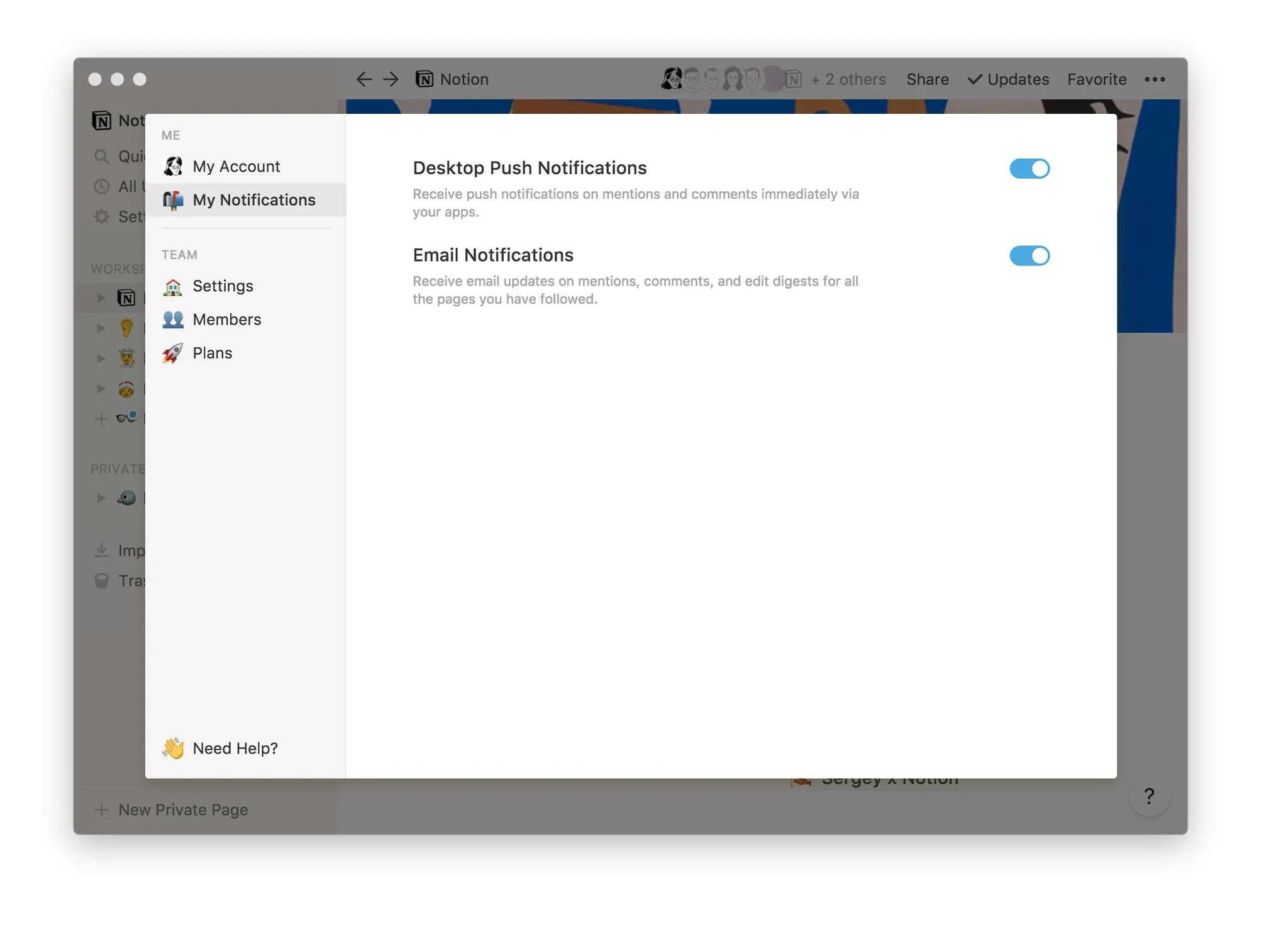The height and width of the screenshot is (937, 1288).
Task: Expand the private section page triangle
Action: pos(101,498)
